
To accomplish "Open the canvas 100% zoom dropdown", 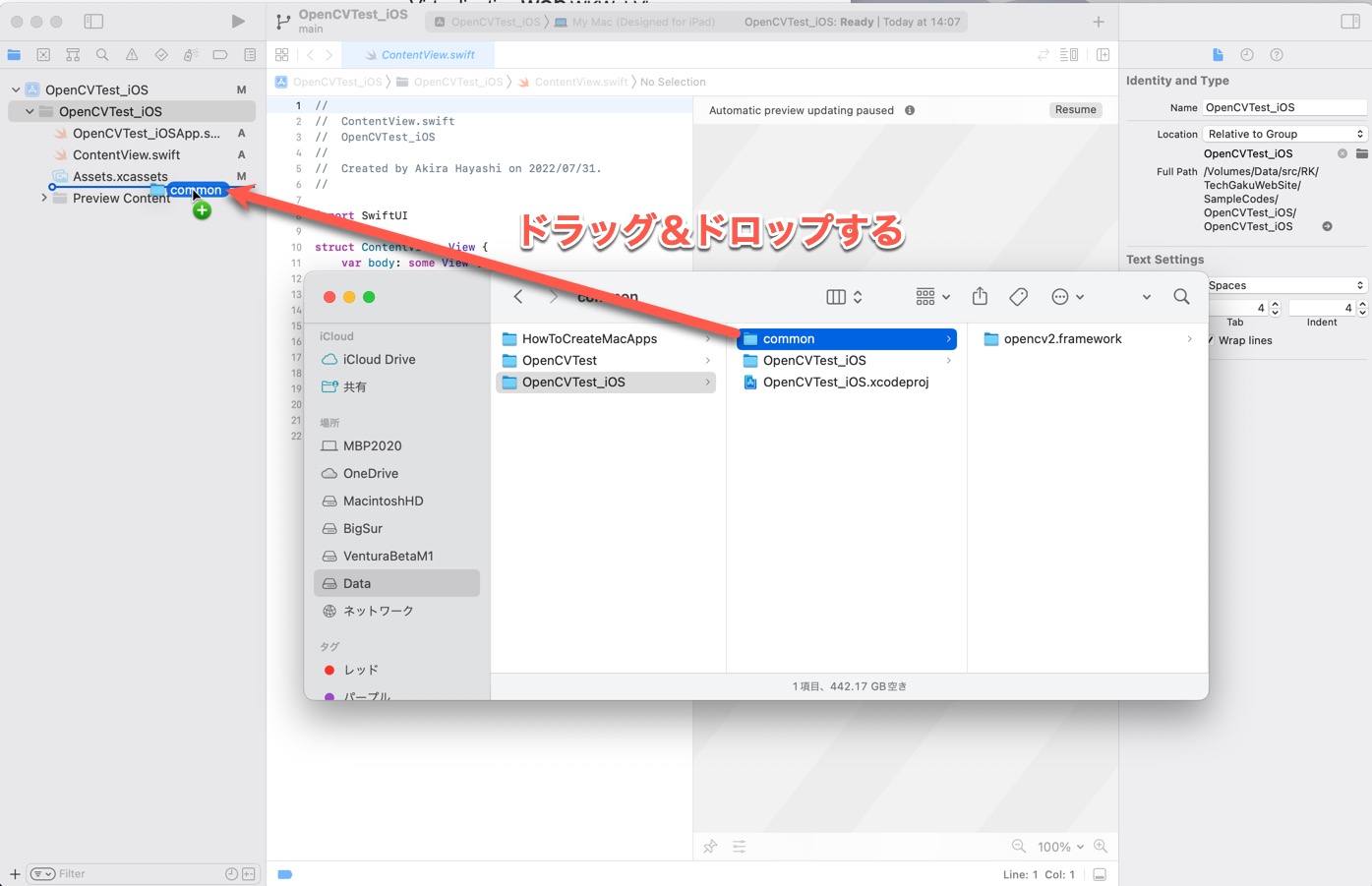I will (1060, 847).
